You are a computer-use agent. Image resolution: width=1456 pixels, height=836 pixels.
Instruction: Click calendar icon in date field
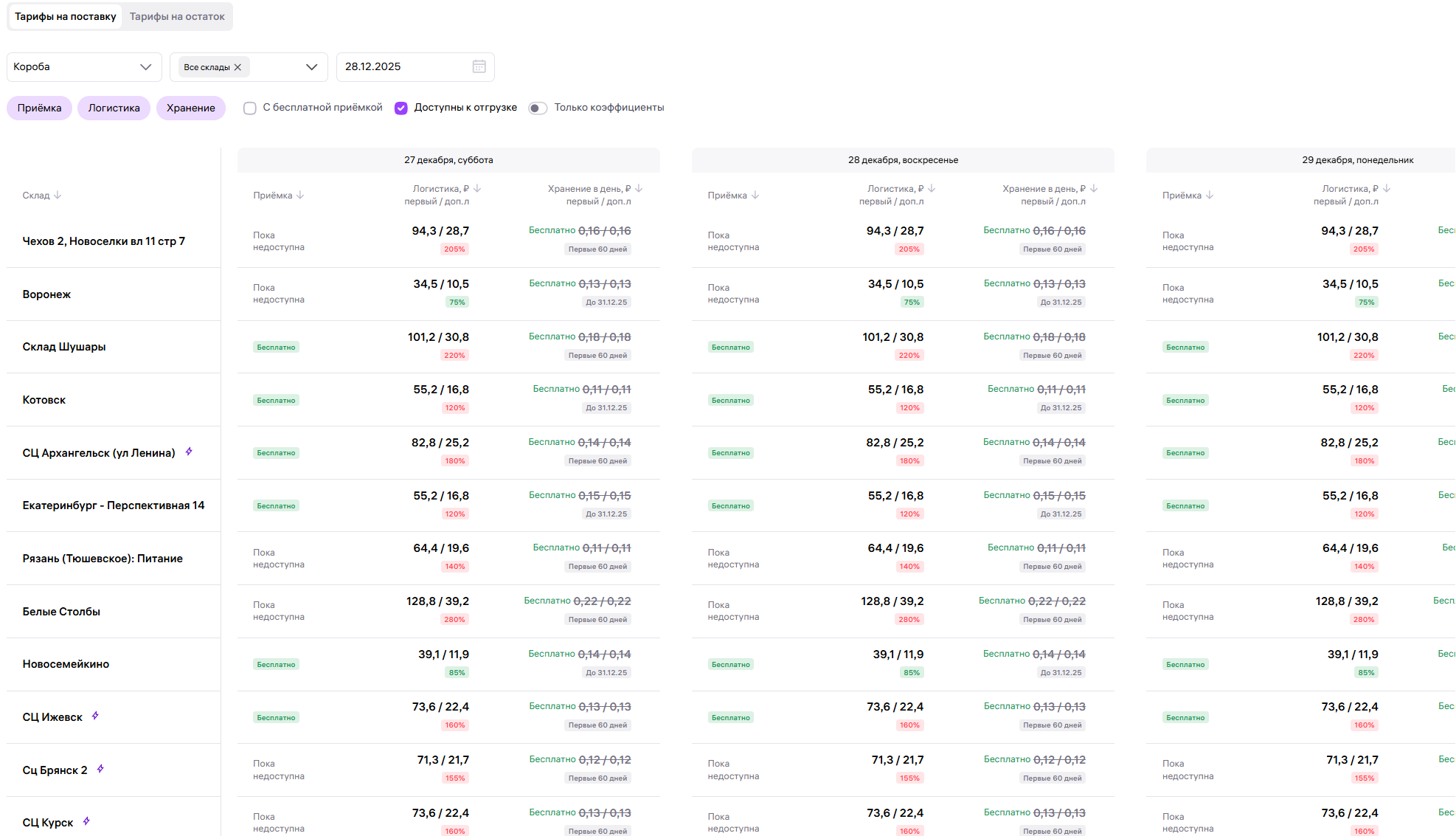point(479,66)
